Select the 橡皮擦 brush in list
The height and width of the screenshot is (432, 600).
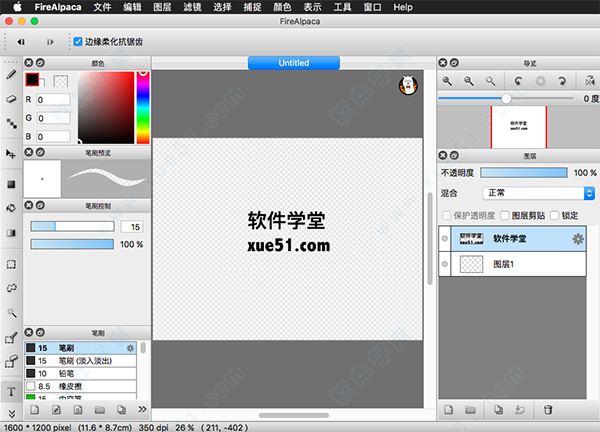[80, 386]
